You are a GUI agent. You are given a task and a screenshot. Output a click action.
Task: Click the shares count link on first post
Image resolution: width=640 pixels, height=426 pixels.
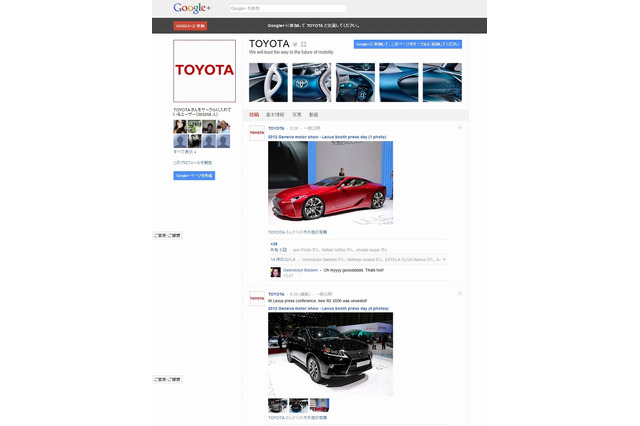(x=278, y=250)
